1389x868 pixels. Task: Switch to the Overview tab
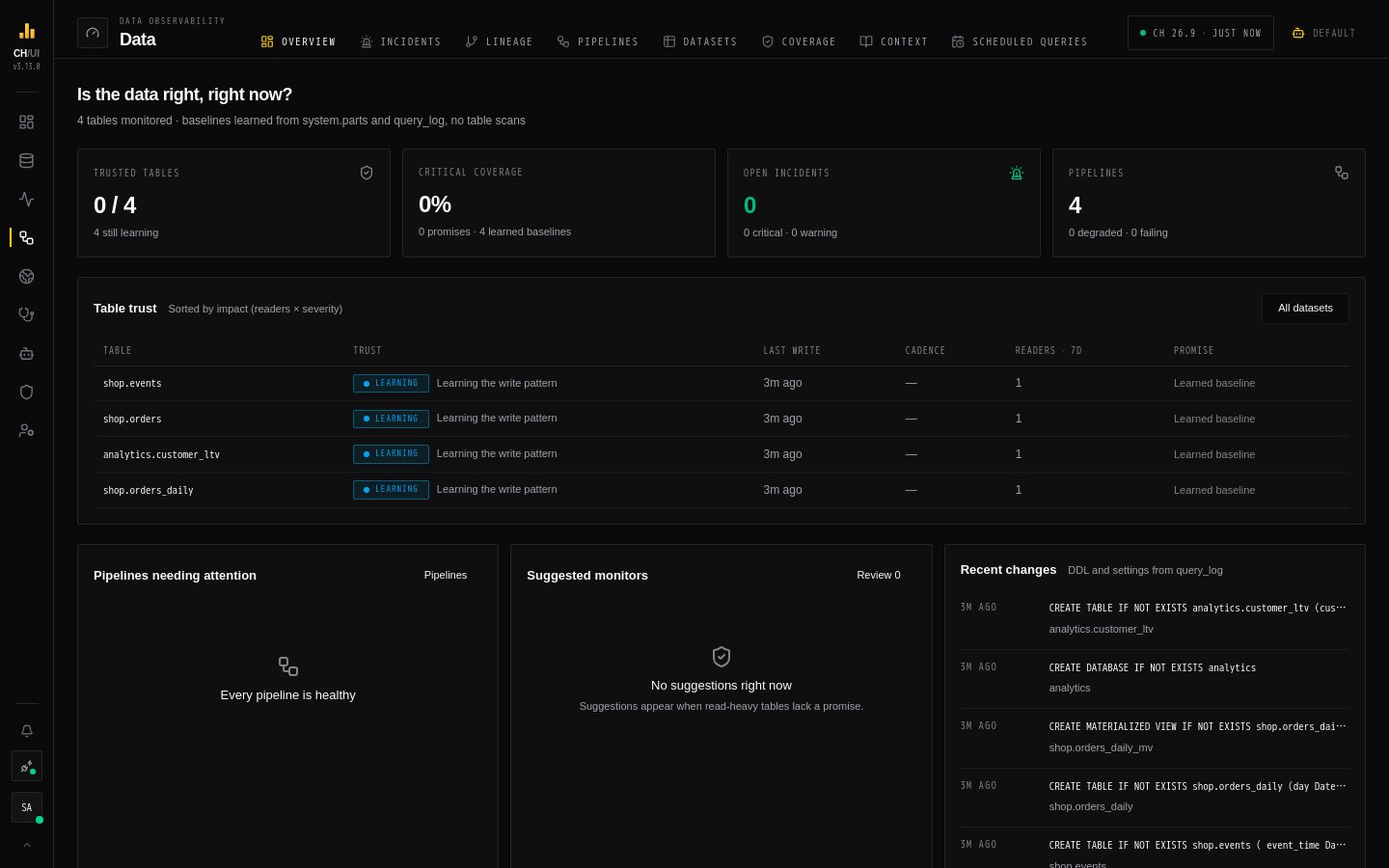point(298,41)
